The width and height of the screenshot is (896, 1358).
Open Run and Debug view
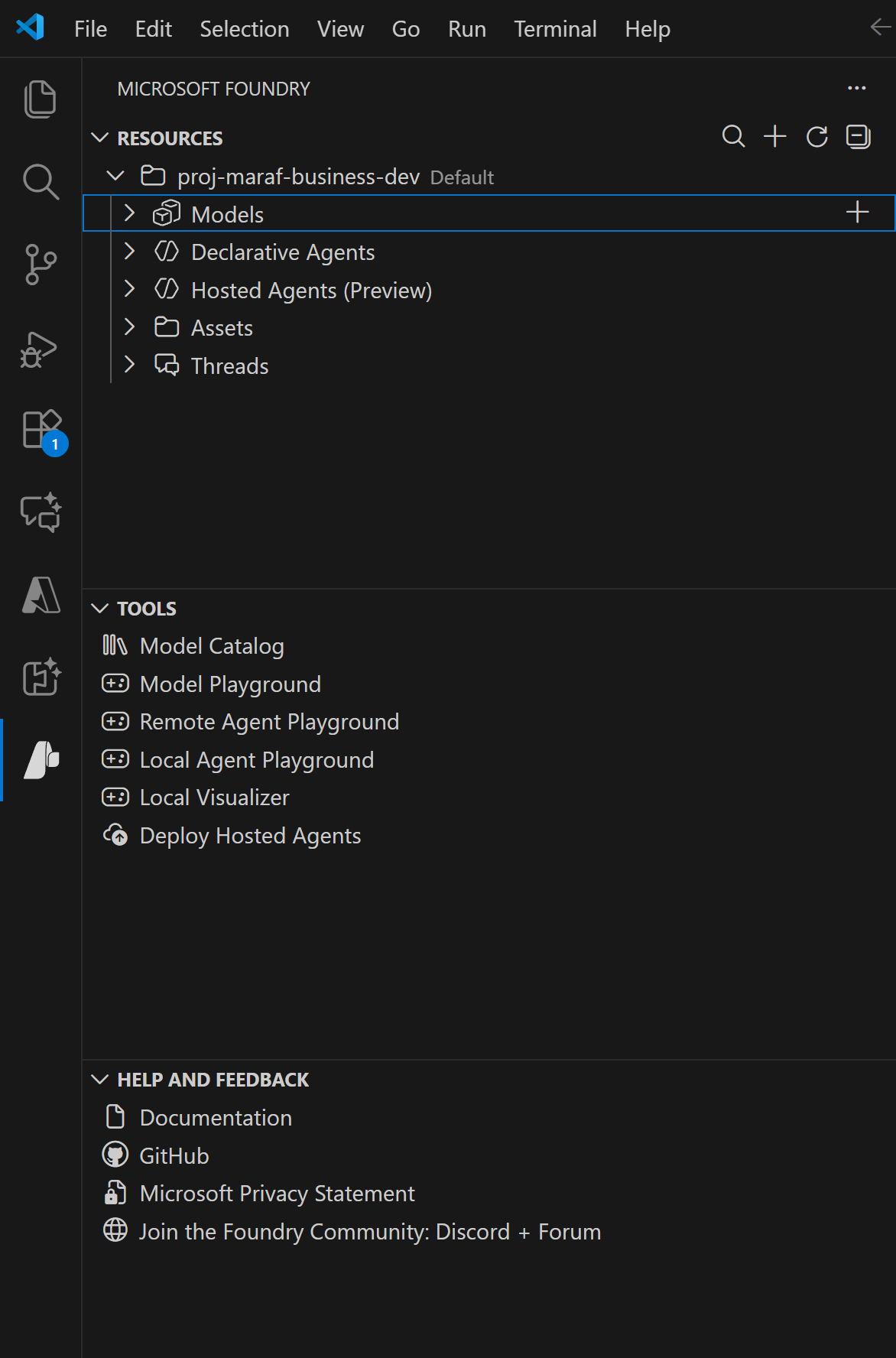pos(40,349)
